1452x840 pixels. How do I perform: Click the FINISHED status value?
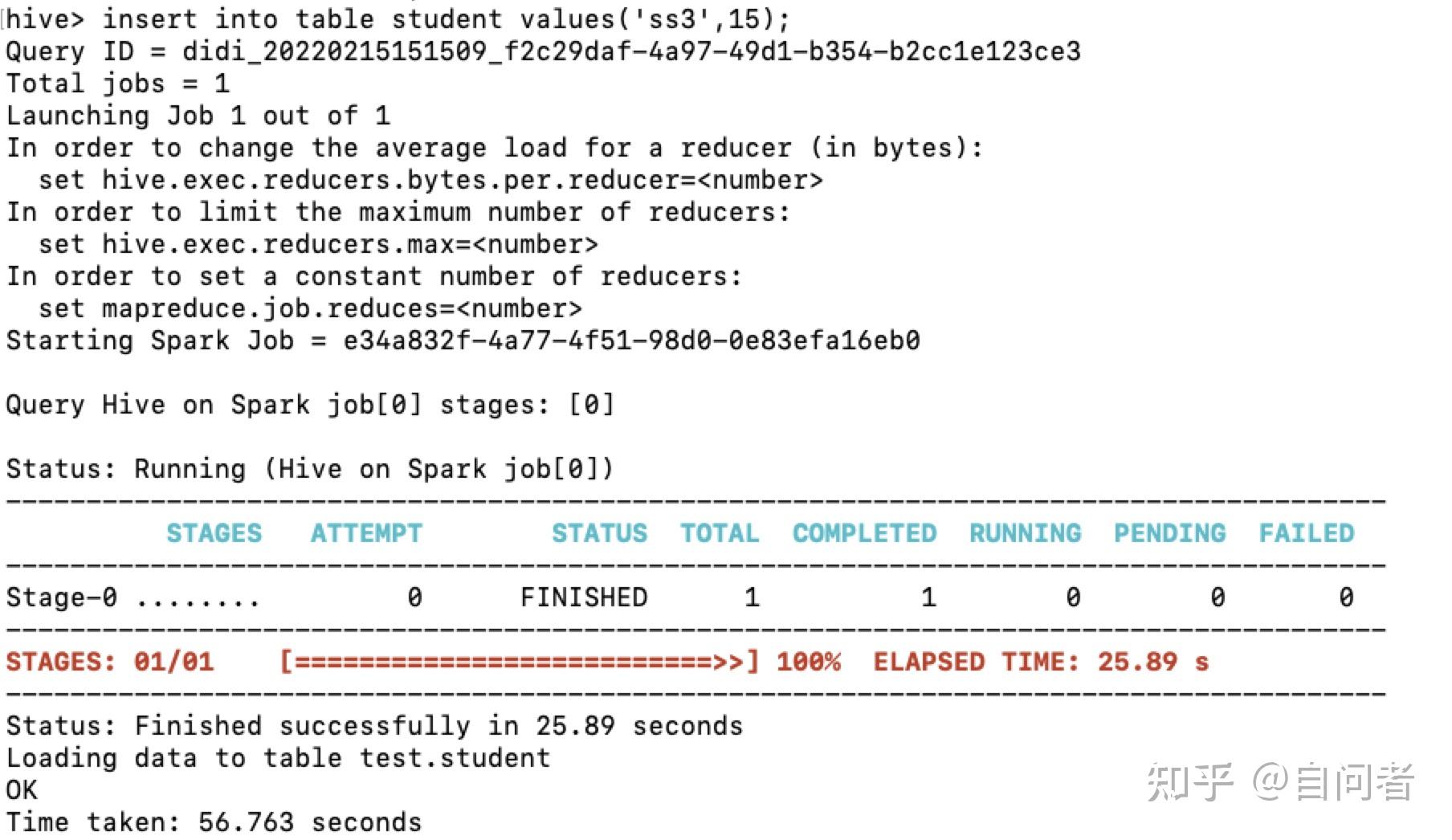click(584, 597)
